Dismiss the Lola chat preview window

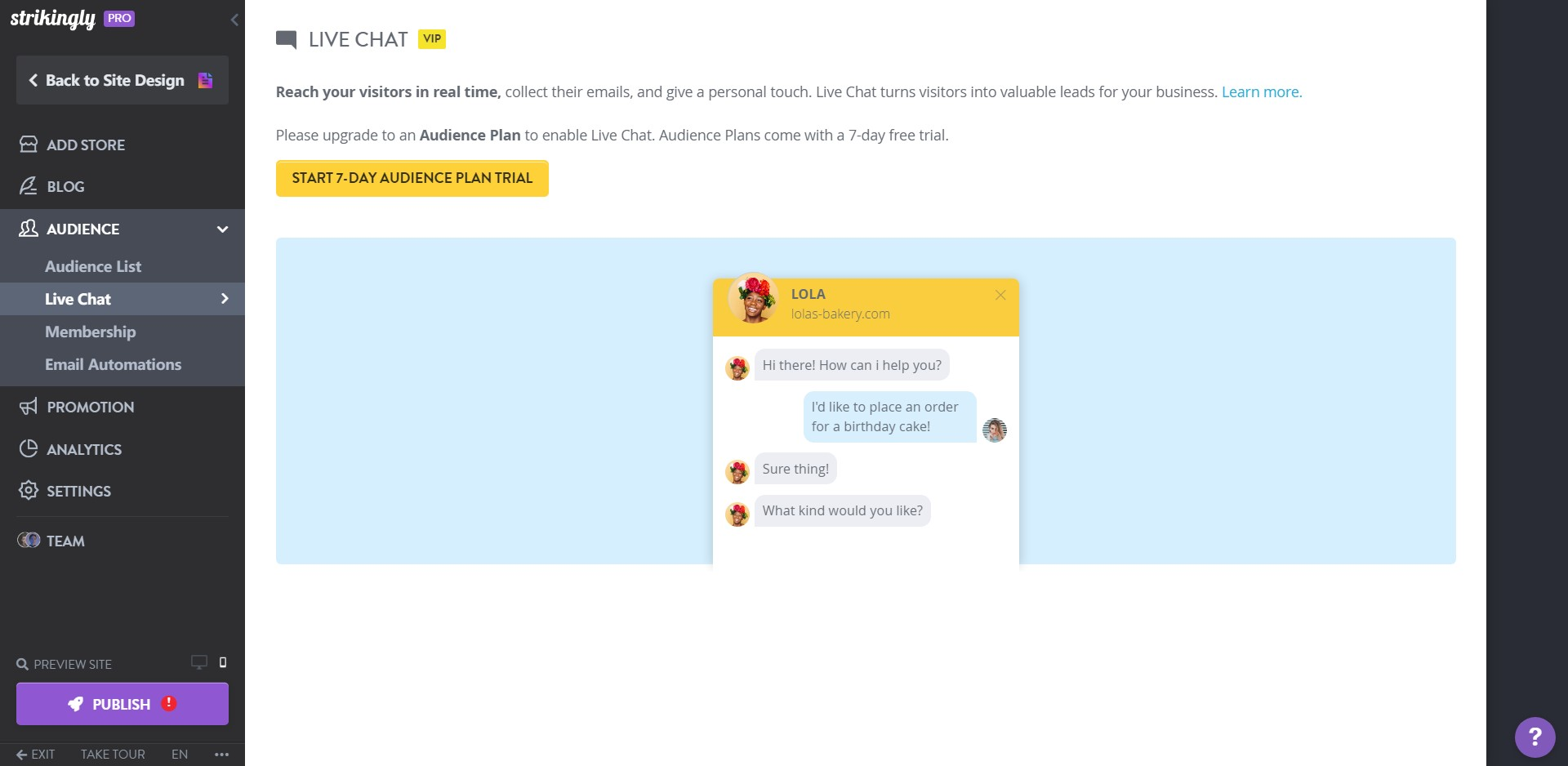1000,295
